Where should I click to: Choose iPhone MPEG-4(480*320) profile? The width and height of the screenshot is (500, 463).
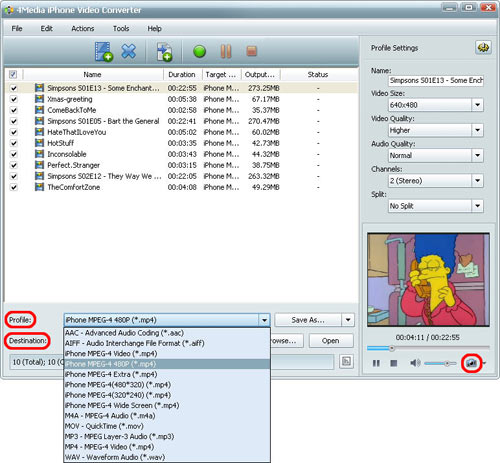[x=167, y=385]
